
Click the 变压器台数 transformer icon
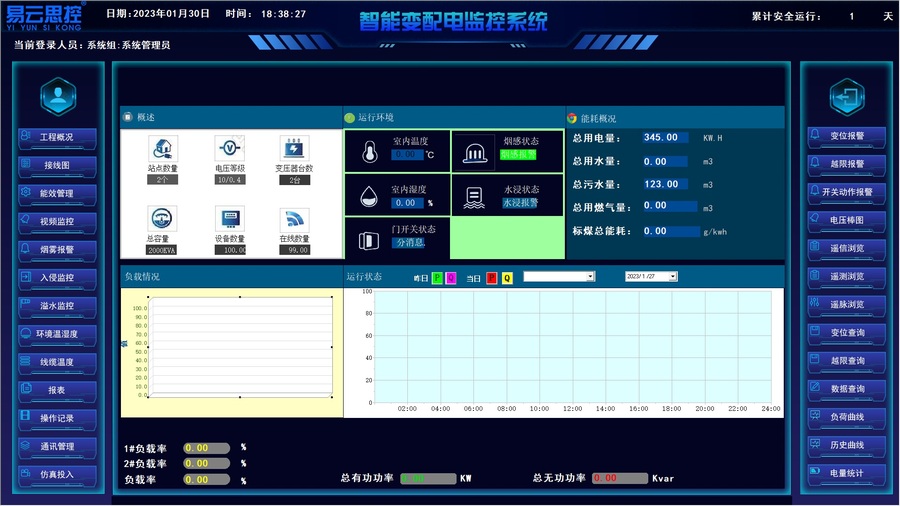coord(294,149)
